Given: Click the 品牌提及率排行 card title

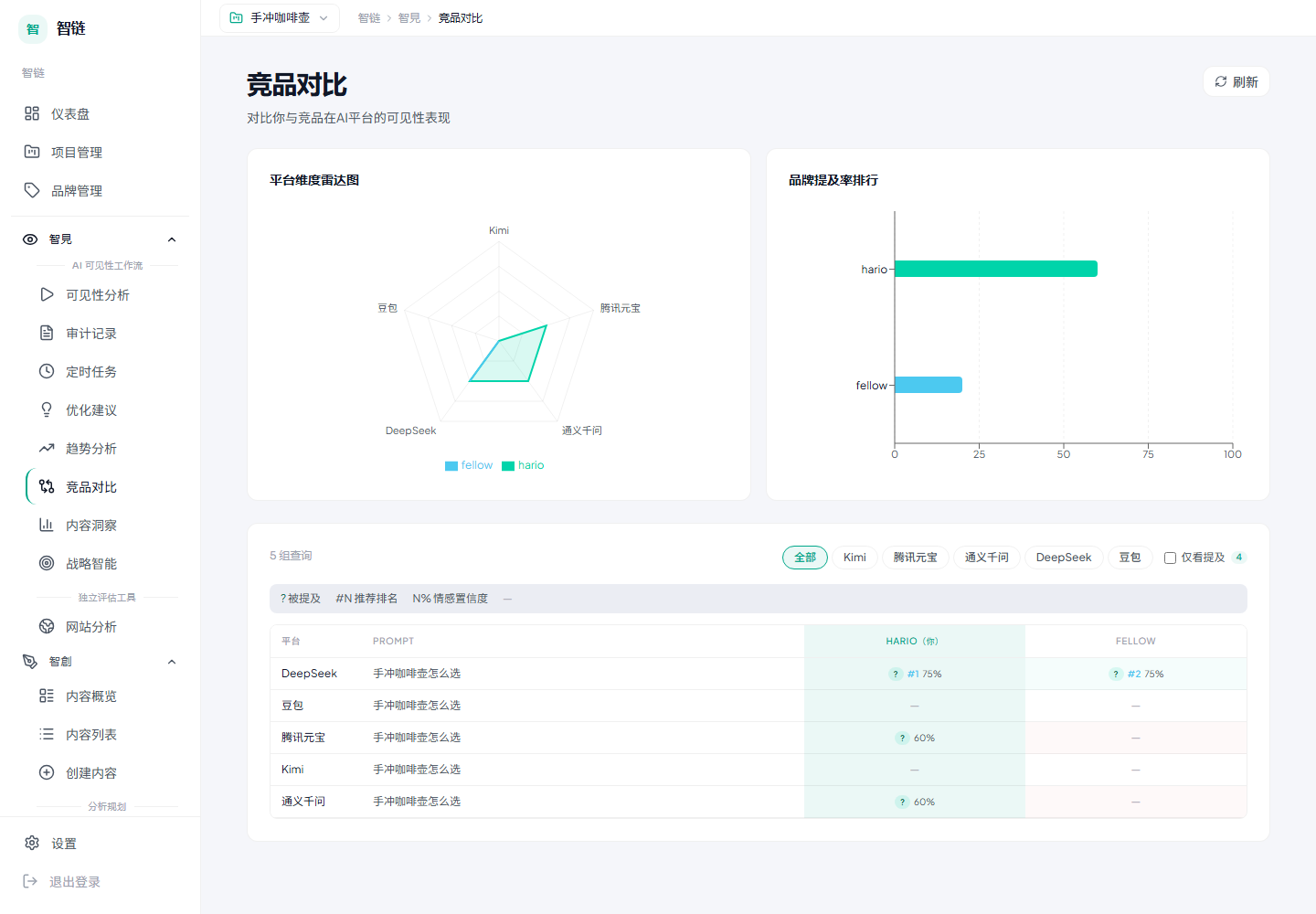Looking at the screenshot, I should 833,180.
